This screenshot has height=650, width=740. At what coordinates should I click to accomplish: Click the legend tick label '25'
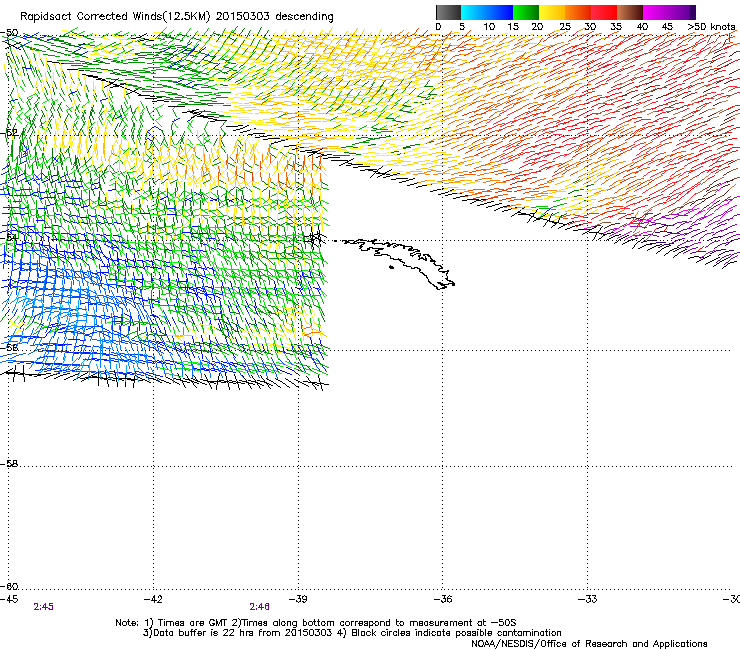(565, 27)
